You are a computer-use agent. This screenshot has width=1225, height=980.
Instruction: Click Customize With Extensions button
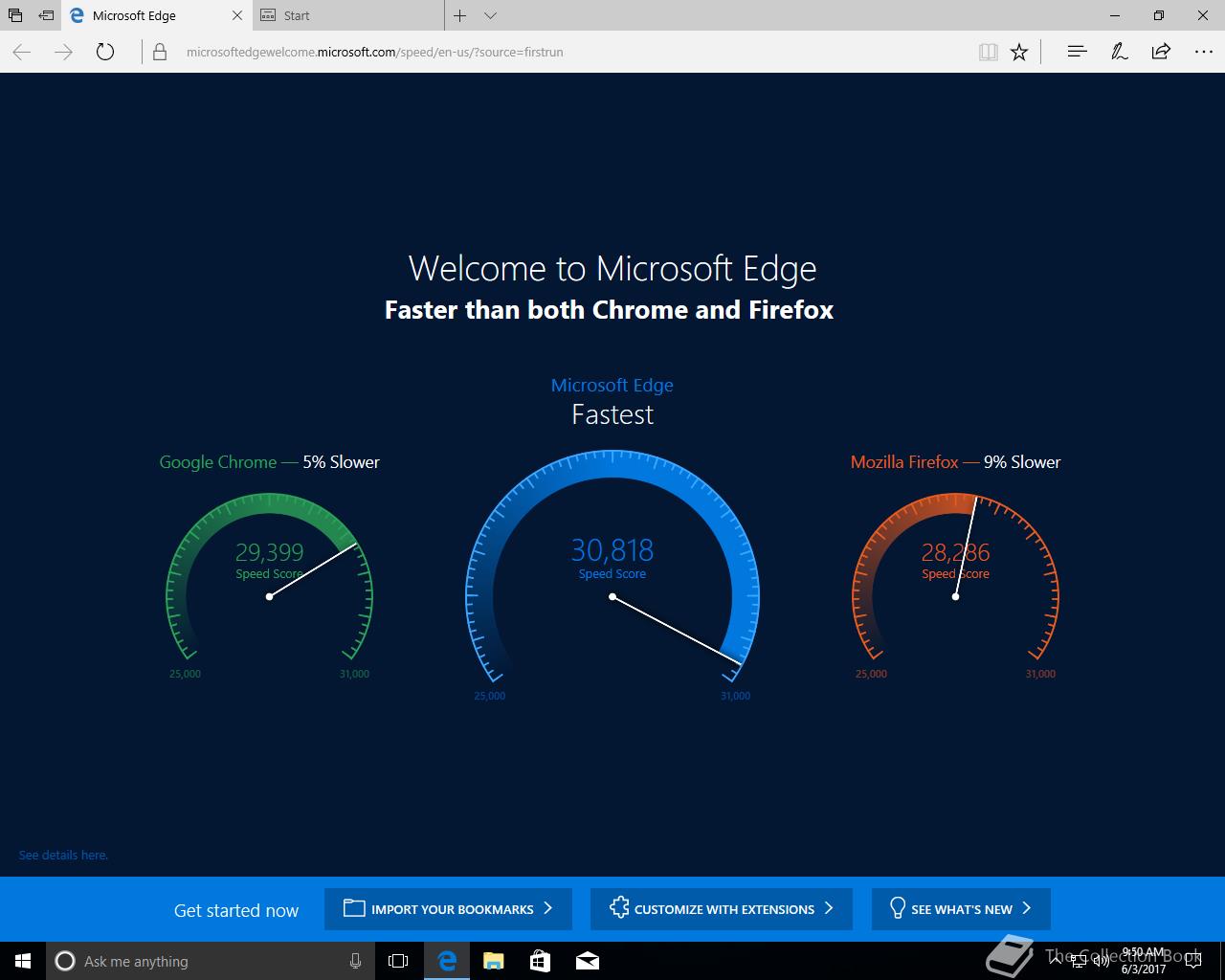[722, 909]
